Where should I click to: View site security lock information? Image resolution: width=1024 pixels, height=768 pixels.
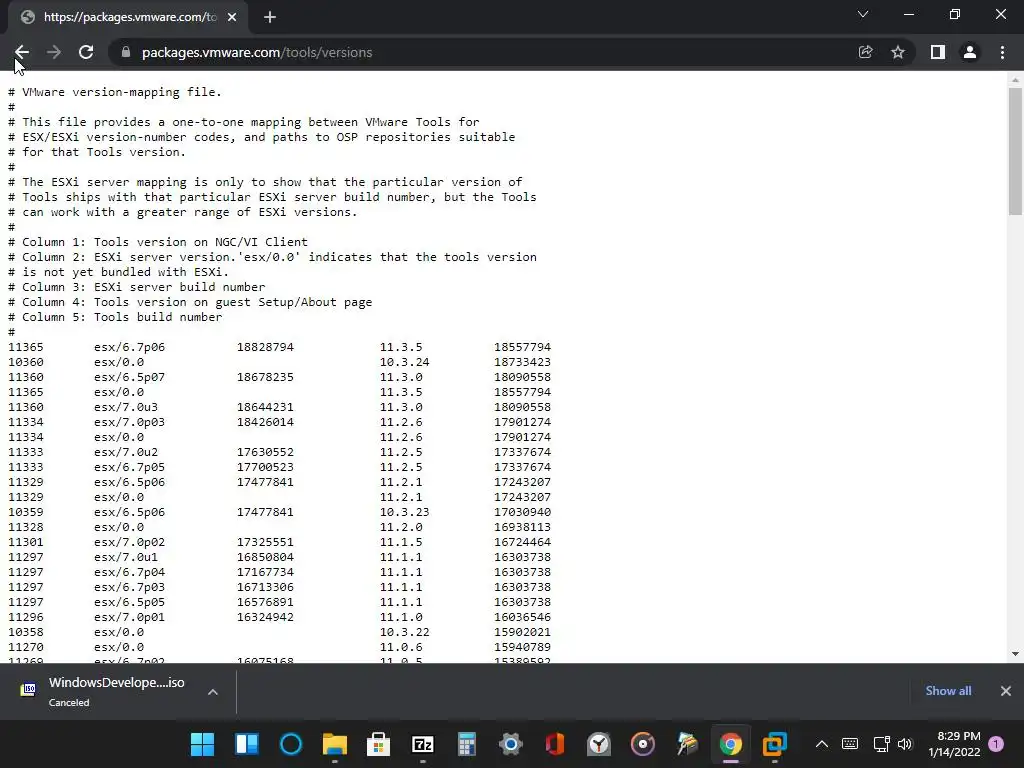126,52
